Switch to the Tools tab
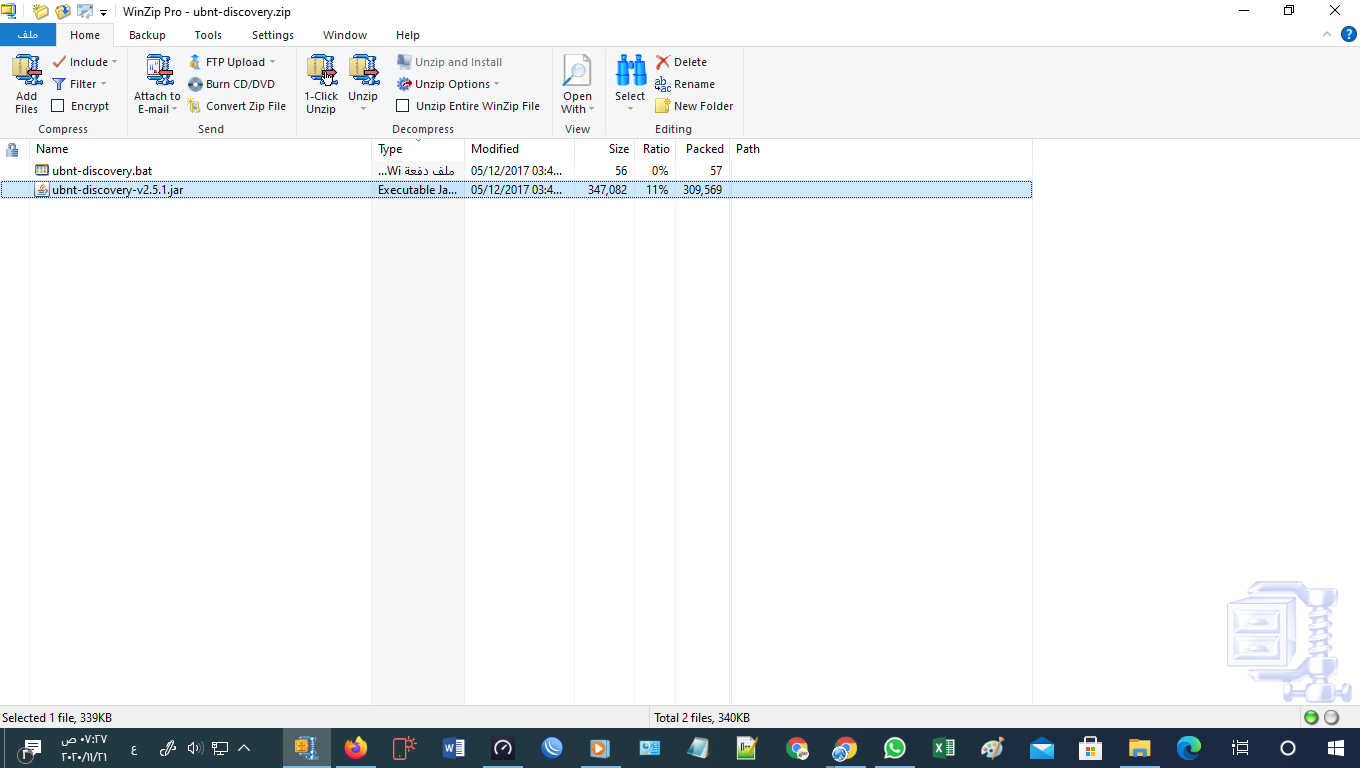 tap(208, 35)
